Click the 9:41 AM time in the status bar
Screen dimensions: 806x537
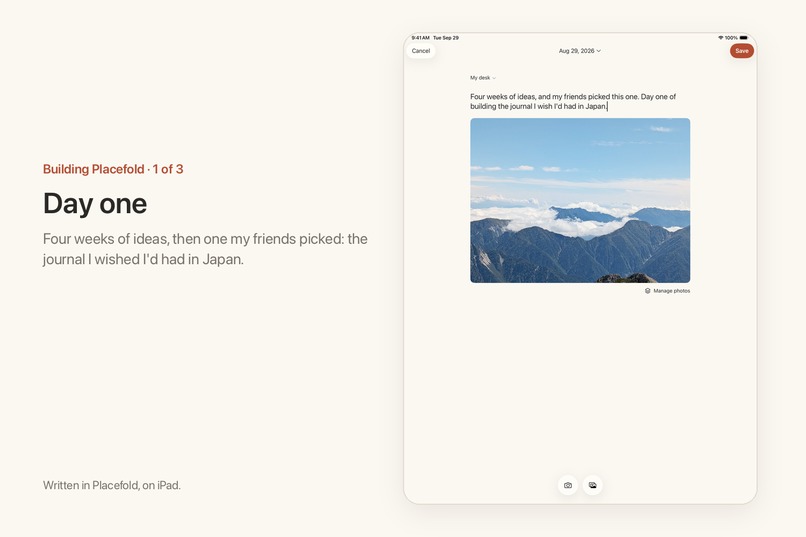pos(420,38)
